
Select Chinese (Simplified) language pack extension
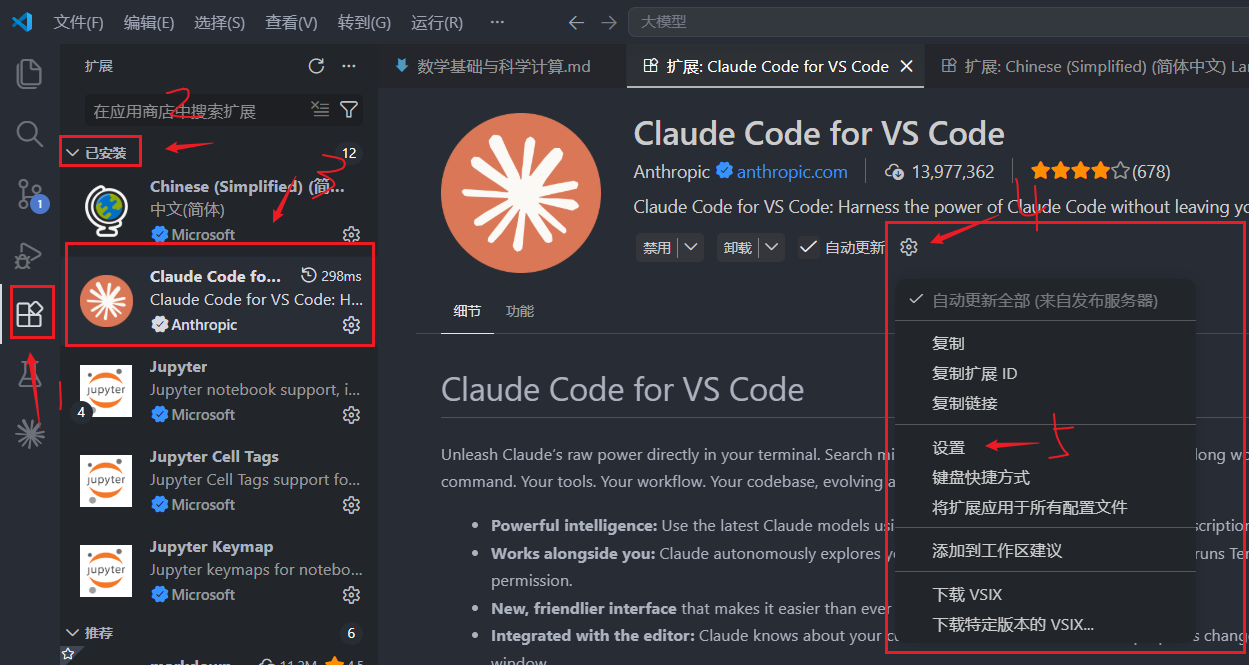220,210
